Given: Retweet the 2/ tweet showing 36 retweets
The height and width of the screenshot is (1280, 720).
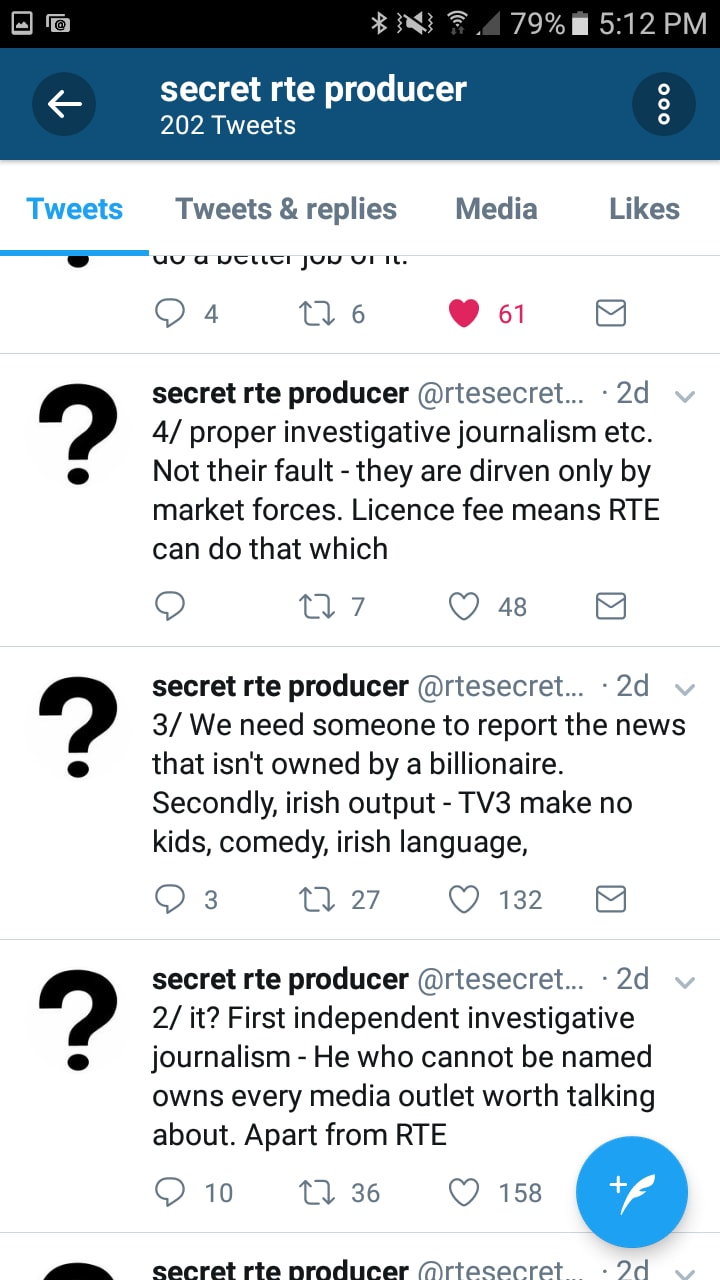Looking at the screenshot, I should point(317,1192).
